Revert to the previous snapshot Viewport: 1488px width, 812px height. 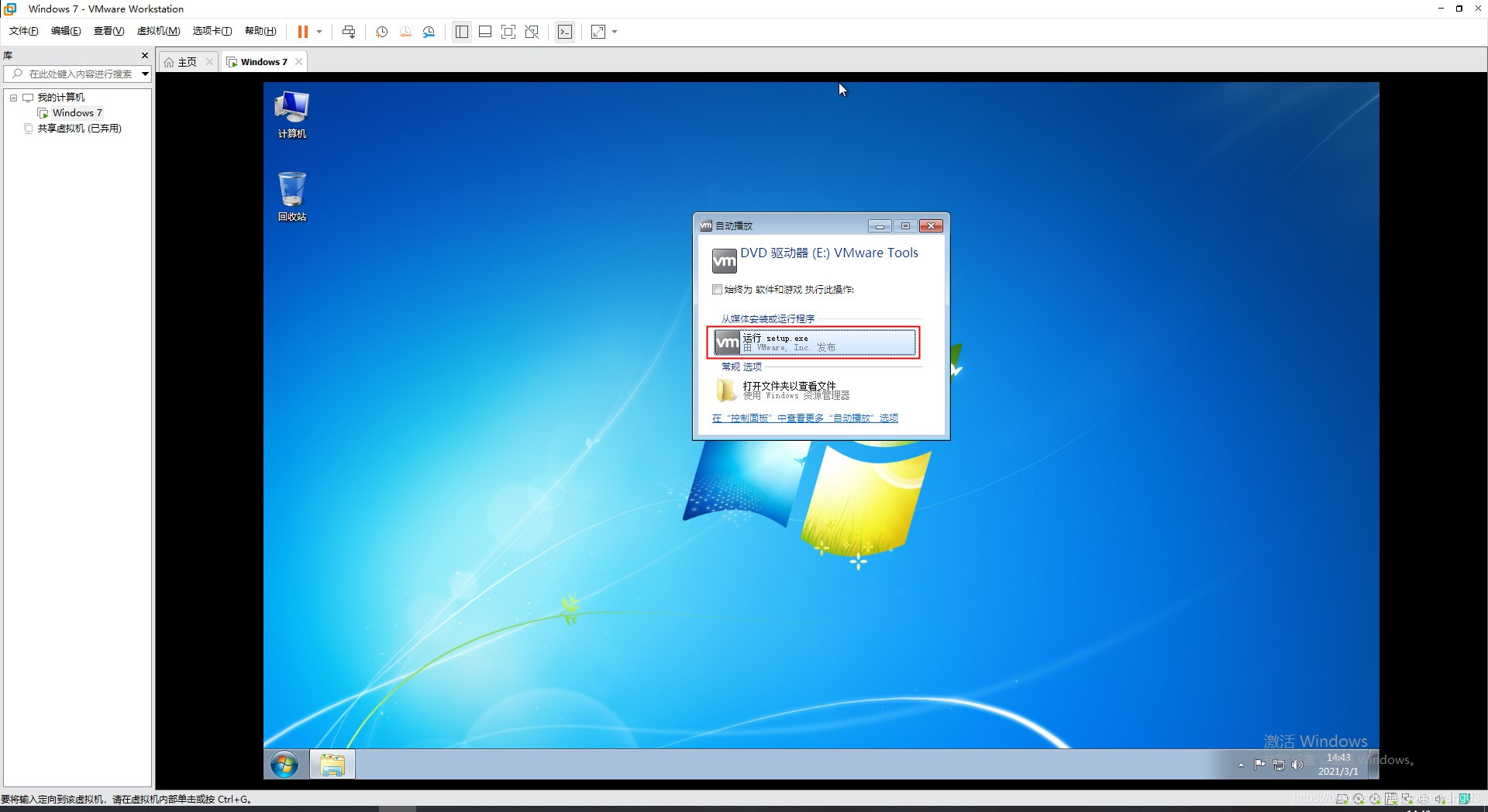click(x=405, y=32)
